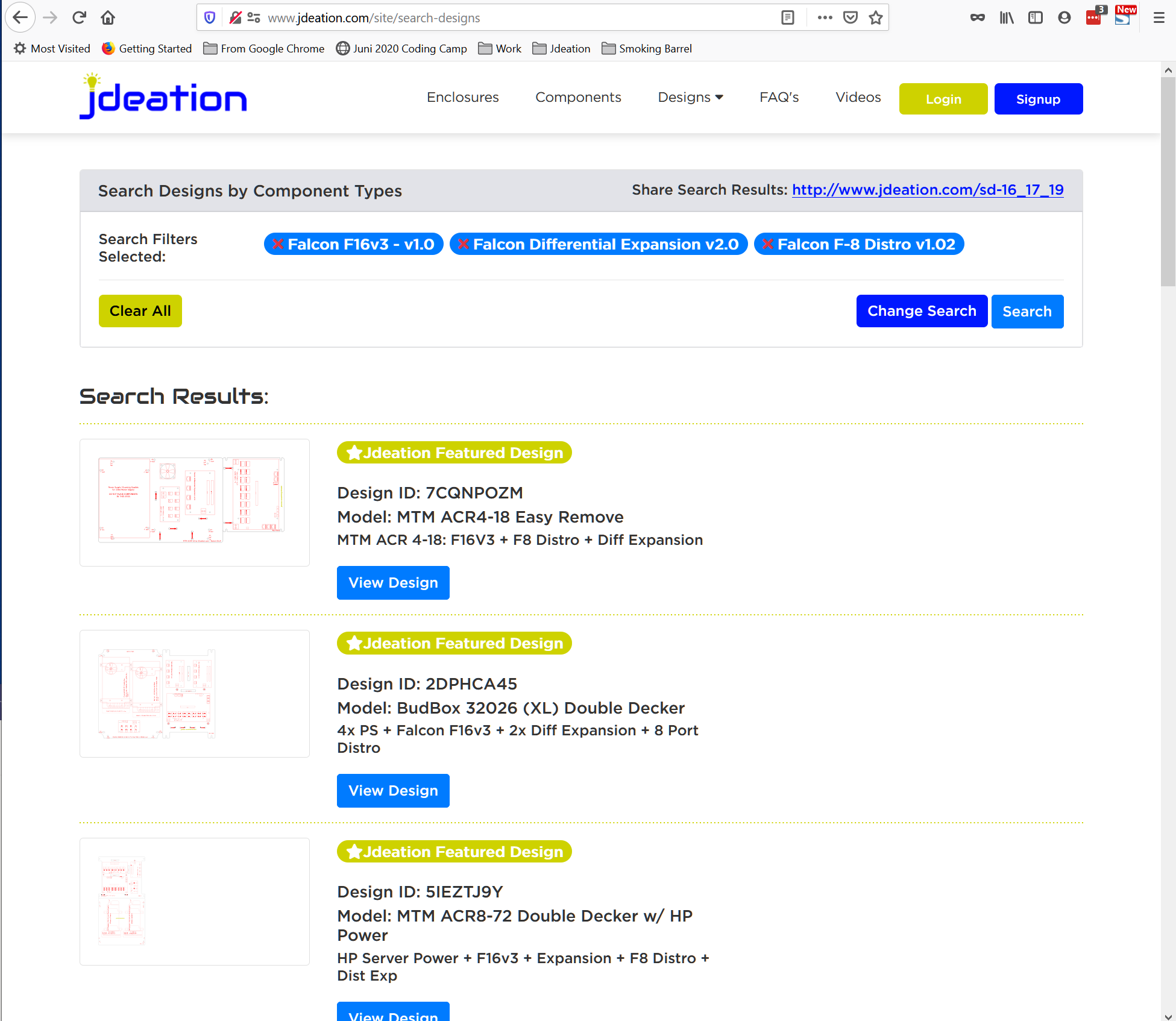Toggle reader view icon
Viewport: 1176px width, 1021px height.
click(x=787, y=17)
